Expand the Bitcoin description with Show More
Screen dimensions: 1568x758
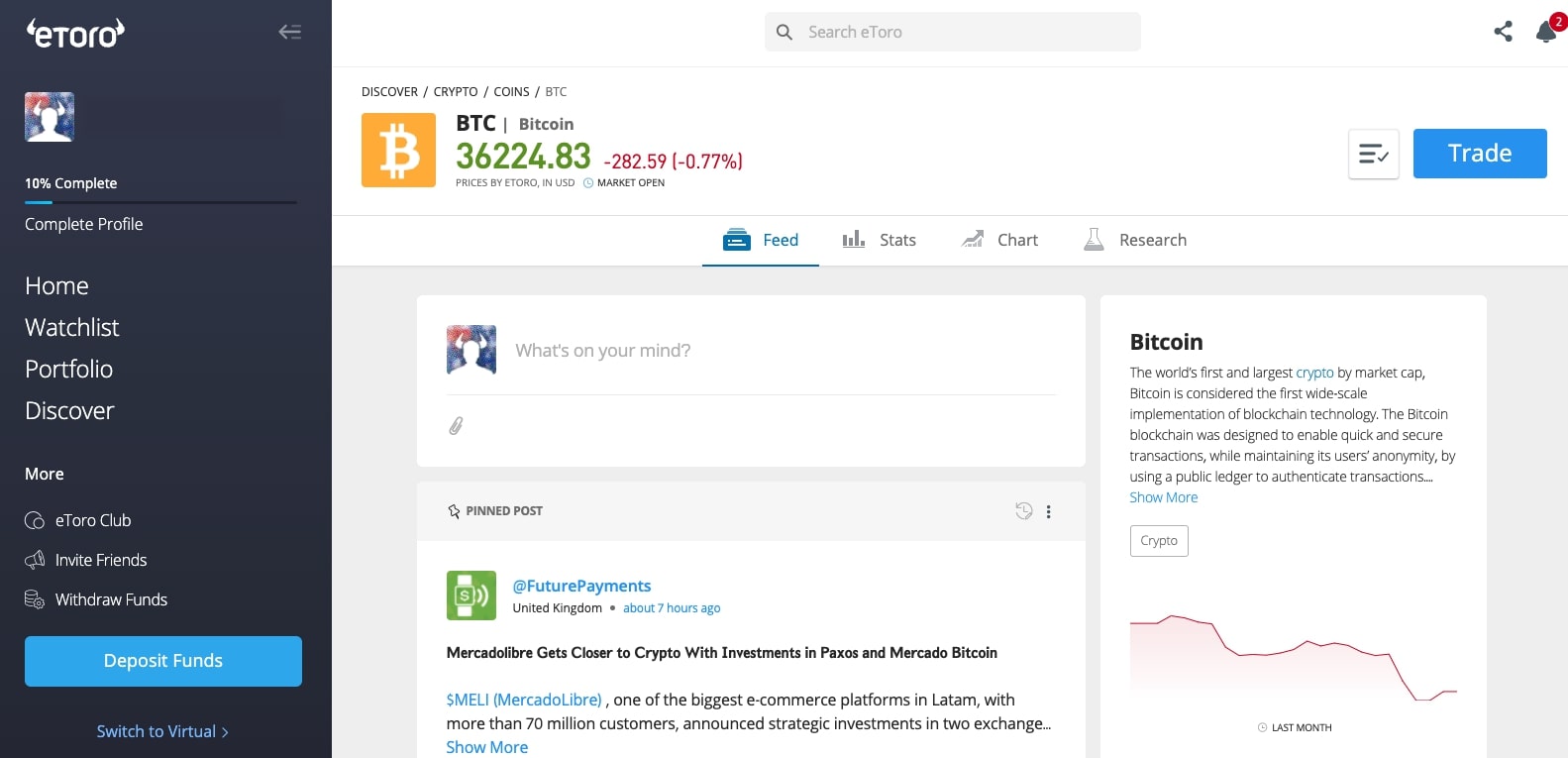tap(1164, 497)
